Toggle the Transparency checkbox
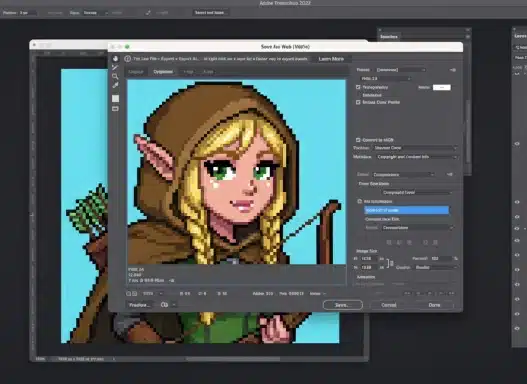Viewport: 527px width, 384px height. (x=358, y=87)
